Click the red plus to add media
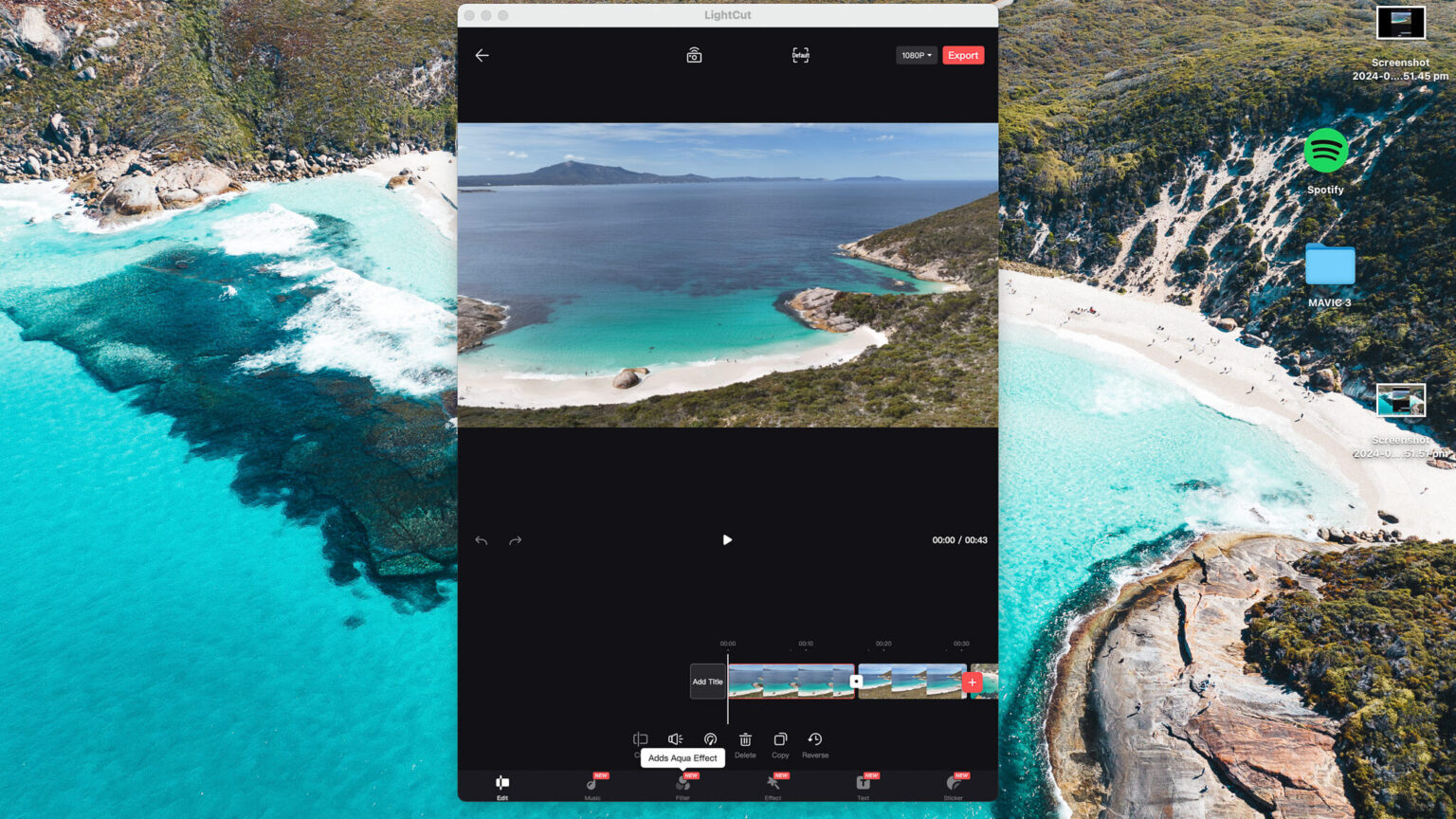This screenshot has height=819, width=1456. tap(972, 682)
